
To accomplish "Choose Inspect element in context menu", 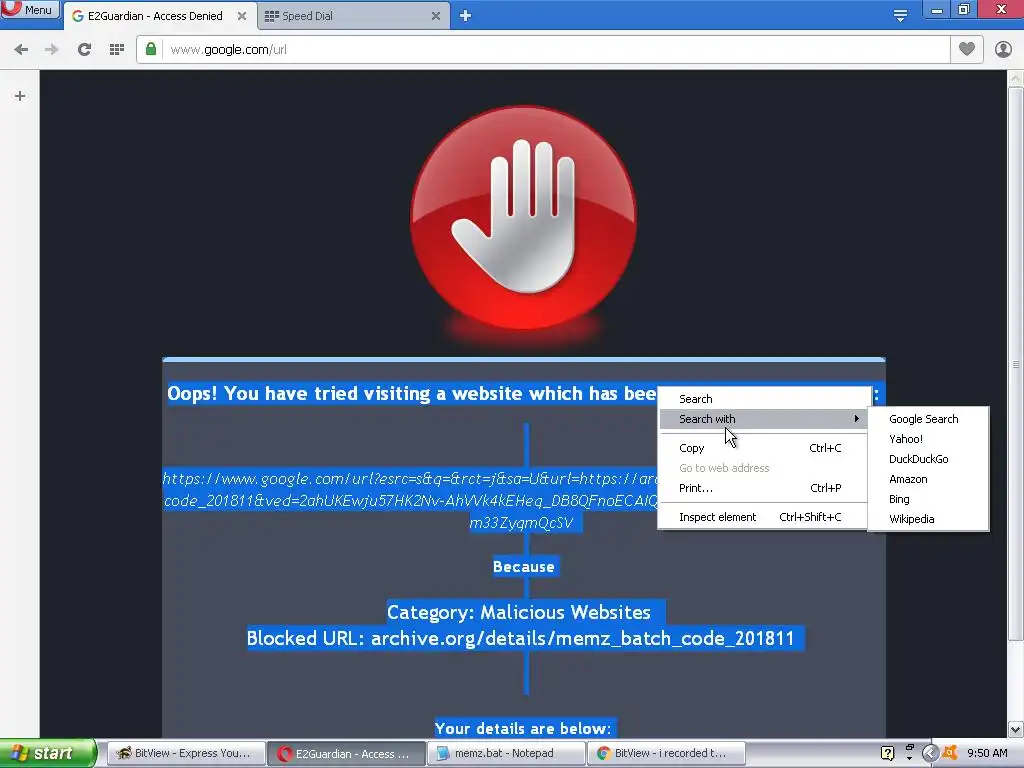I will click(x=762, y=517).
